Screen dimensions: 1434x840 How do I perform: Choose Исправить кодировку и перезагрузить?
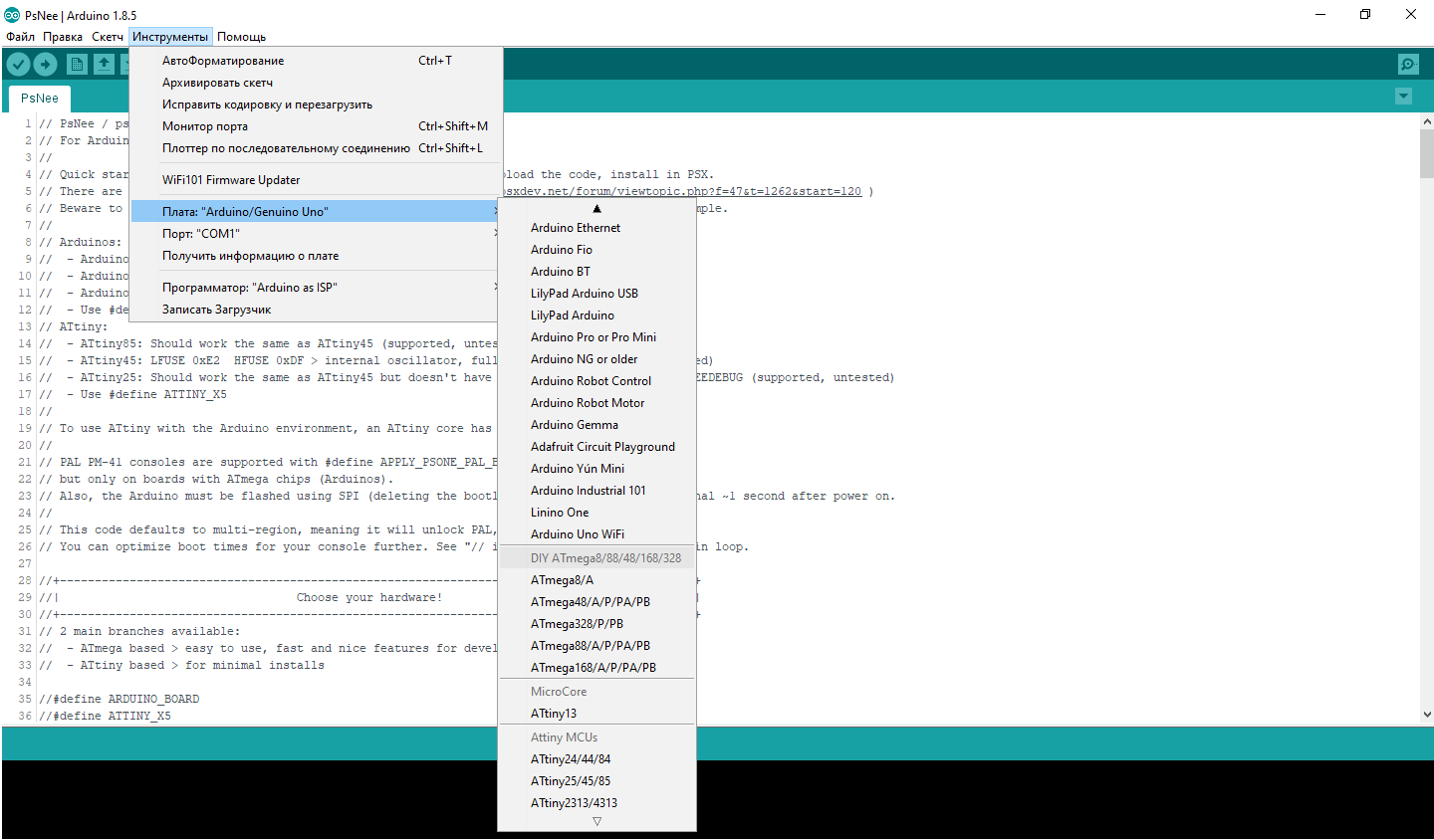click(317, 105)
